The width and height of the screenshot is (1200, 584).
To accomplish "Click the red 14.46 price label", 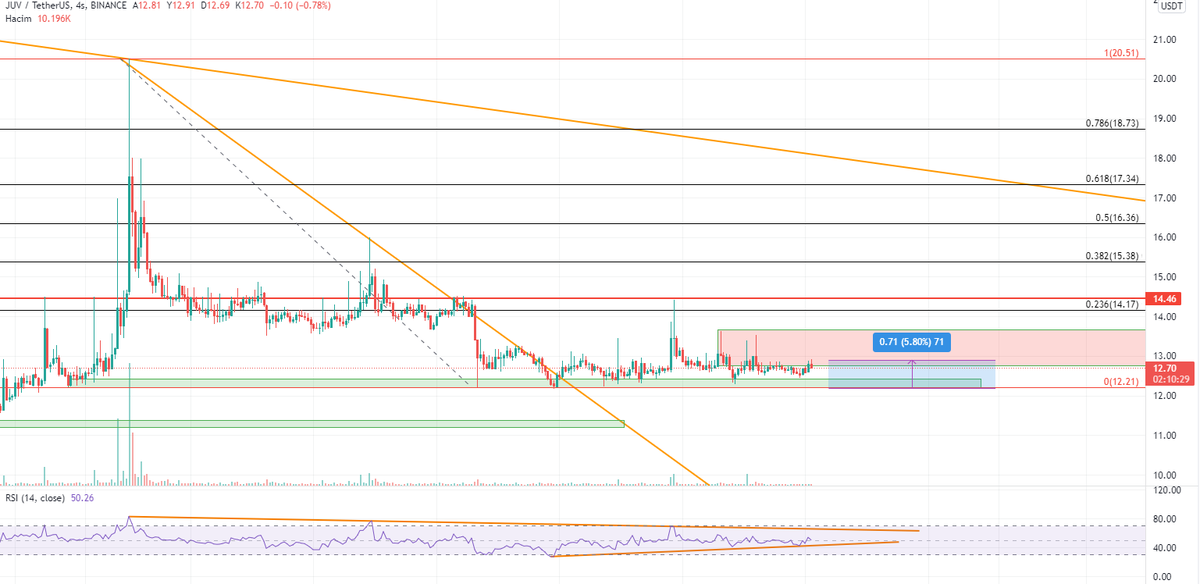I will [1164, 298].
